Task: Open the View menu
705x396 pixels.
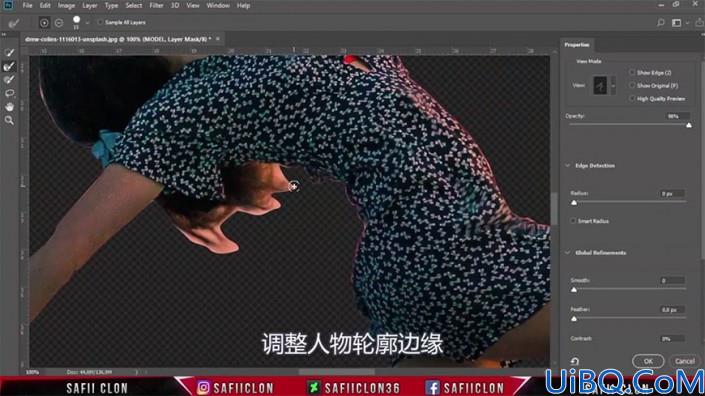Action: (x=193, y=5)
